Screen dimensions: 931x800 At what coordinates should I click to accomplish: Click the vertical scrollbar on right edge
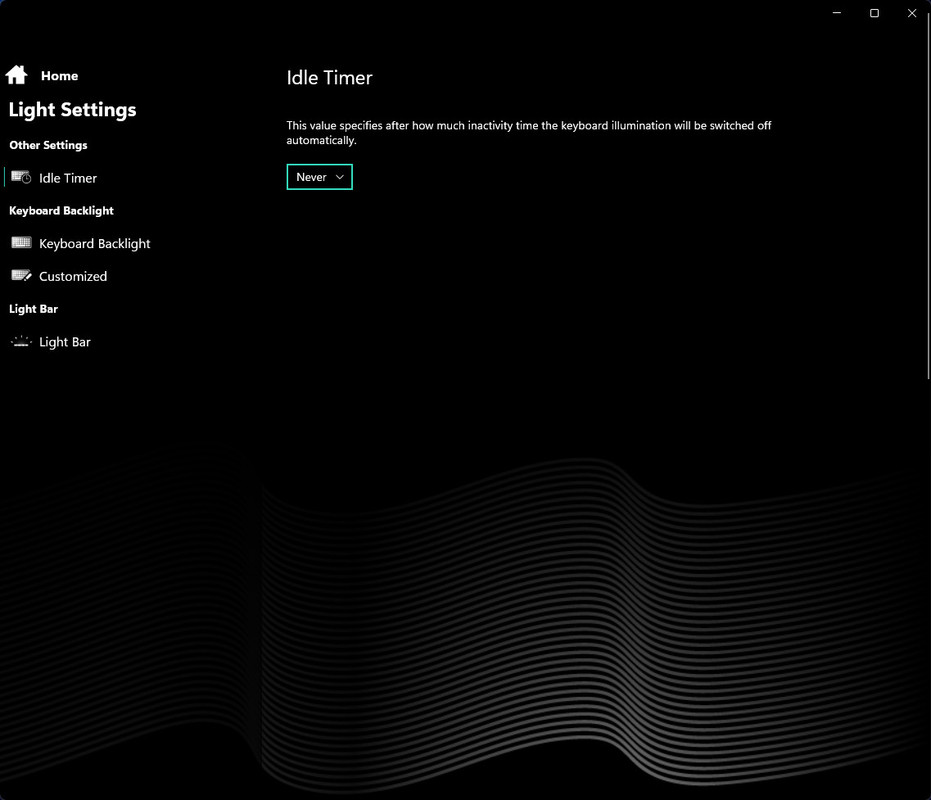[x=928, y=196]
